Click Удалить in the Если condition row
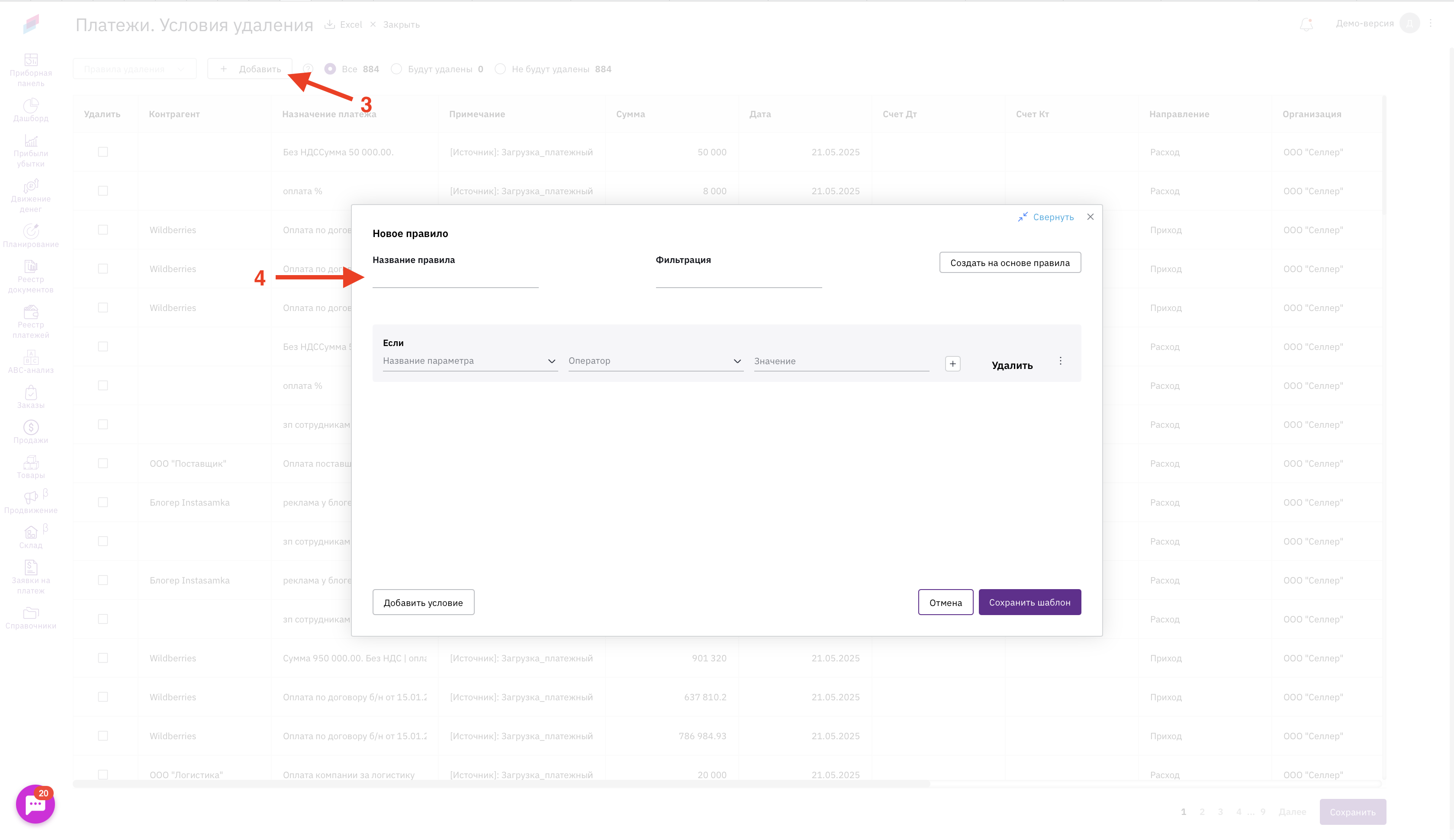1454x840 pixels. tap(1012, 366)
